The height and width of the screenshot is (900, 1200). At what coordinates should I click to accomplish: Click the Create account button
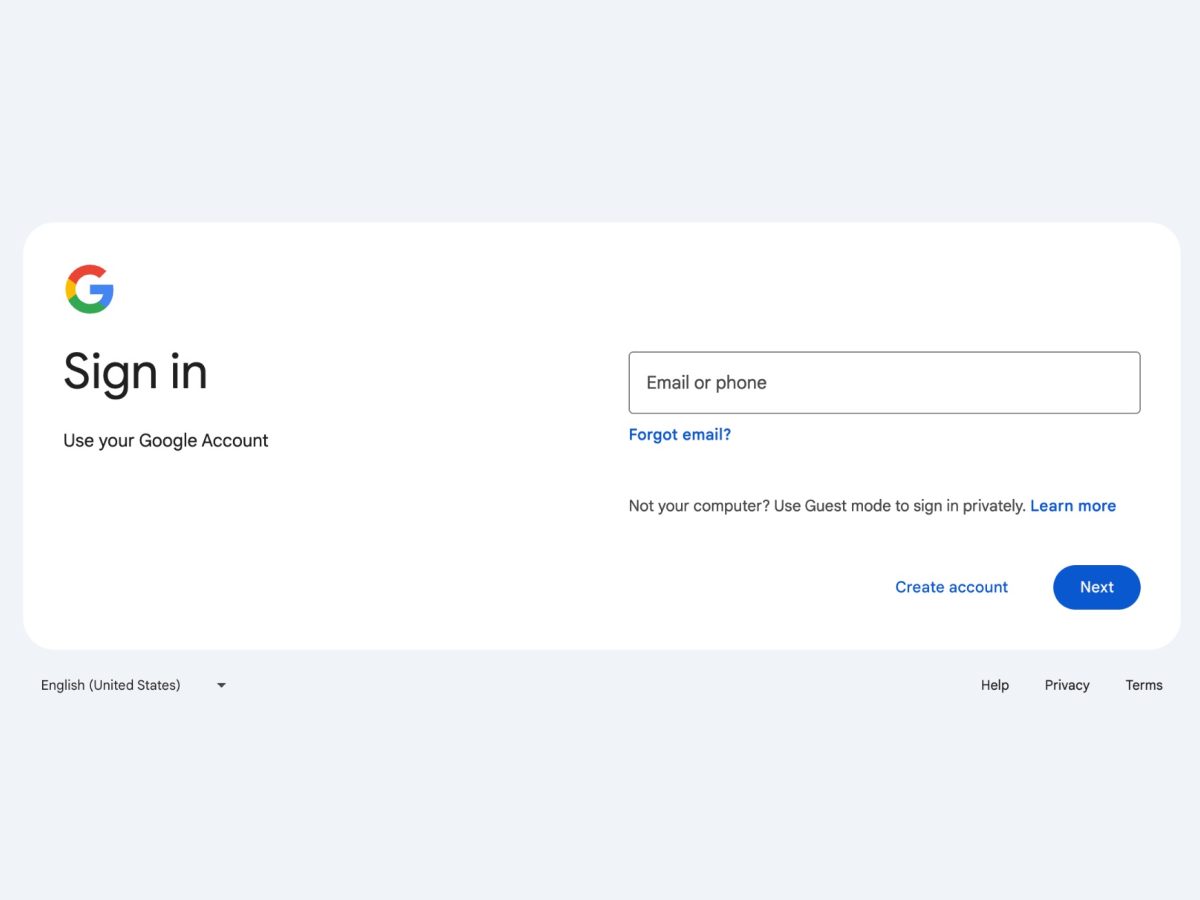click(x=951, y=587)
